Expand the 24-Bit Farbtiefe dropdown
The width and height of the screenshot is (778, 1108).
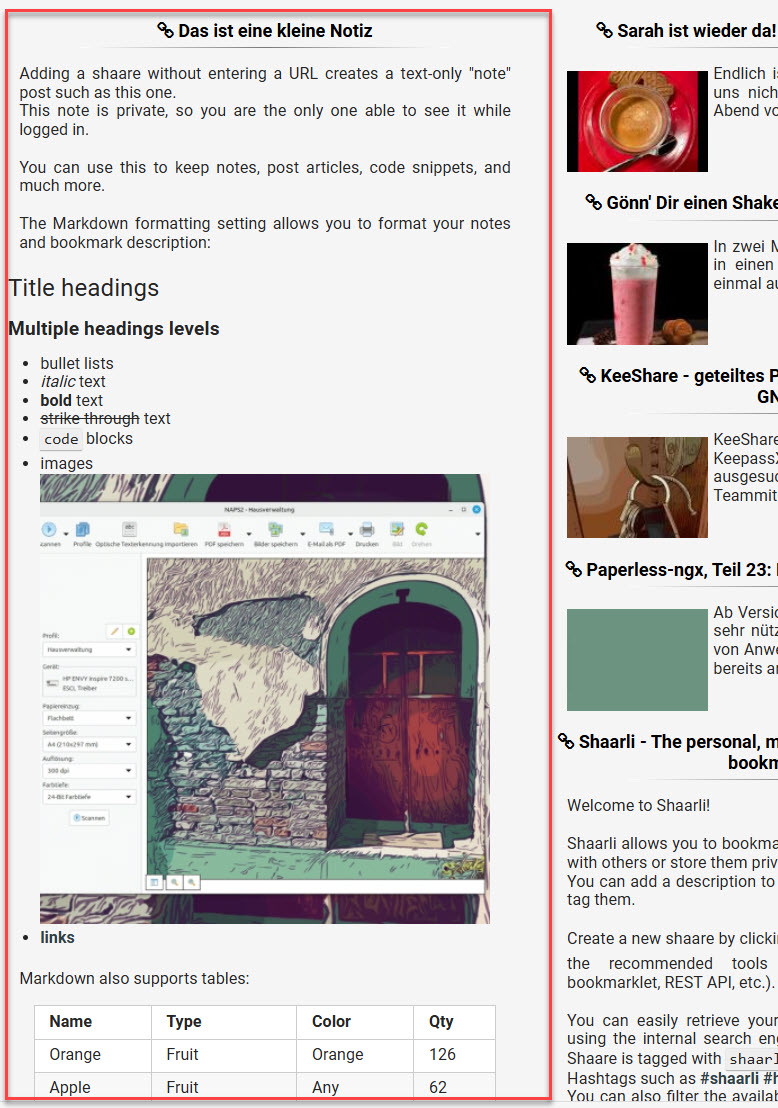[89, 797]
